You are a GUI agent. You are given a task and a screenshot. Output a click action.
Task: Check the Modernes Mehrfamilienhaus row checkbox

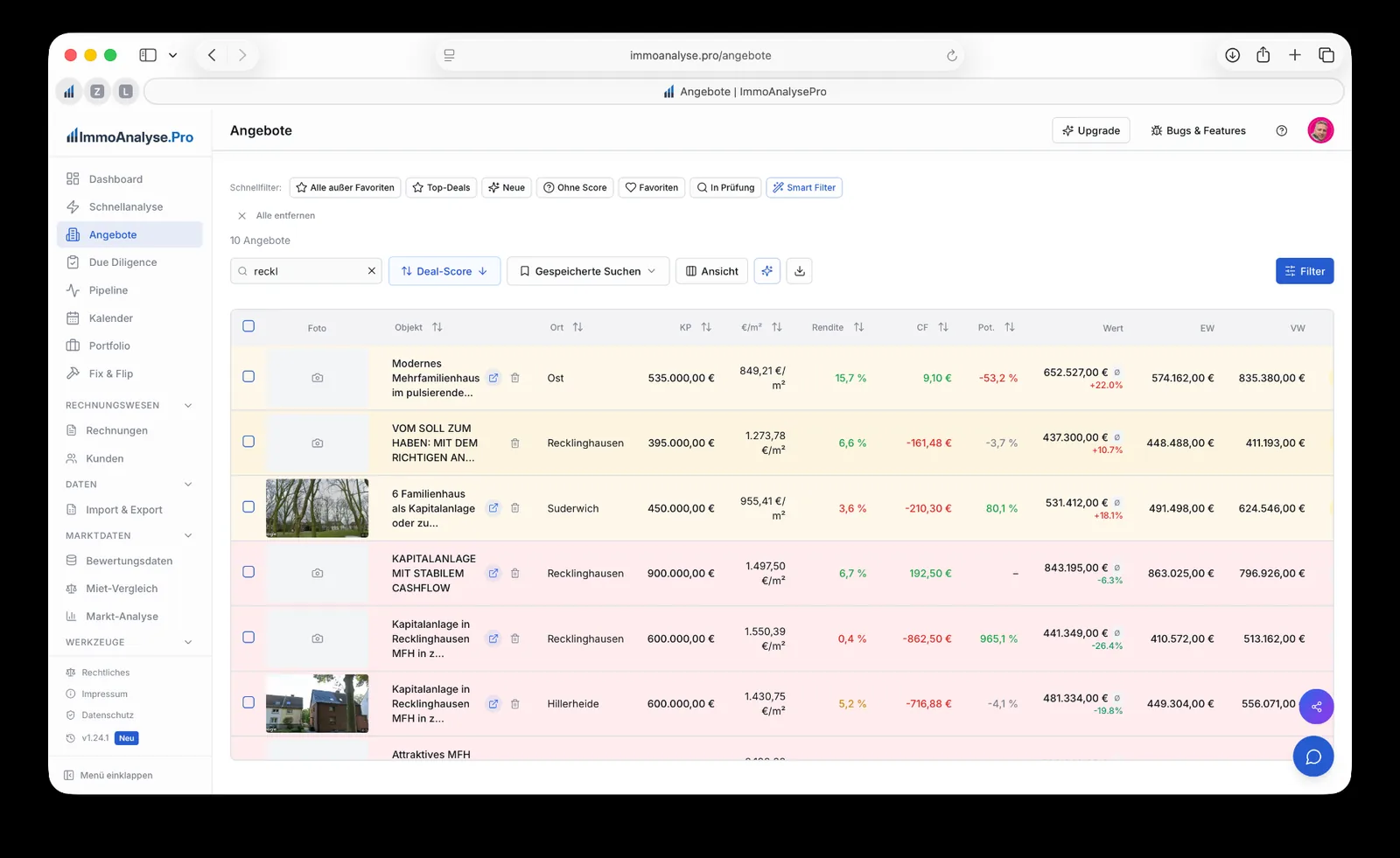[x=248, y=377]
